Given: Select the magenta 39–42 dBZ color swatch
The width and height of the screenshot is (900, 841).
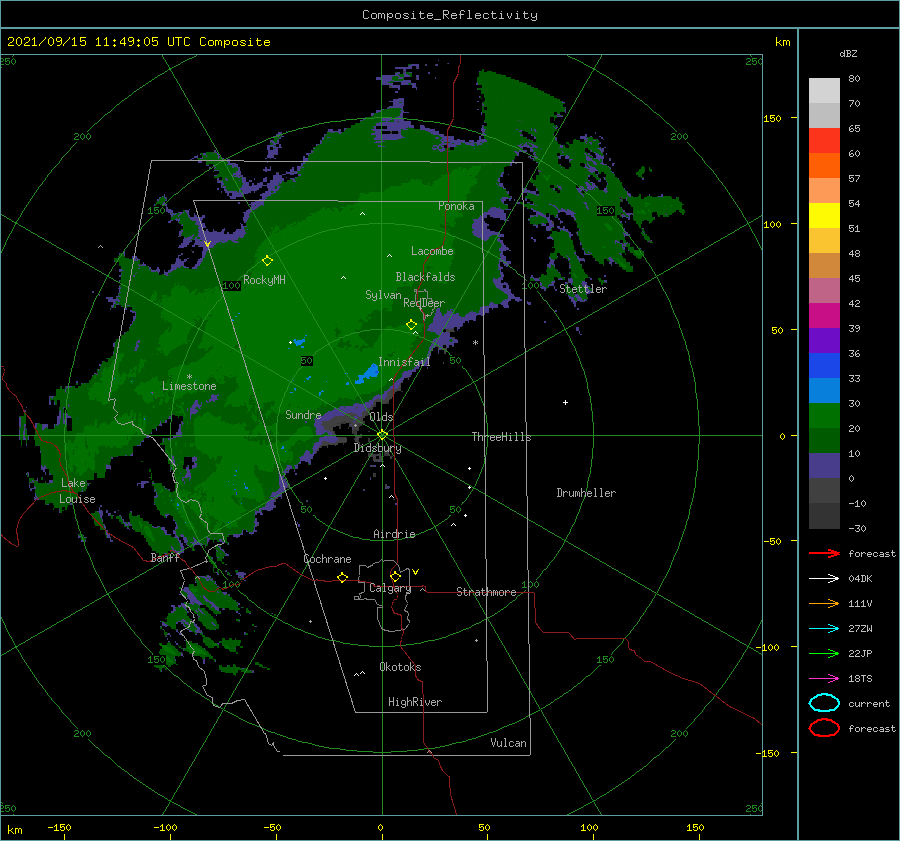Looking at the screenshot, I should (x=824, y=316).
